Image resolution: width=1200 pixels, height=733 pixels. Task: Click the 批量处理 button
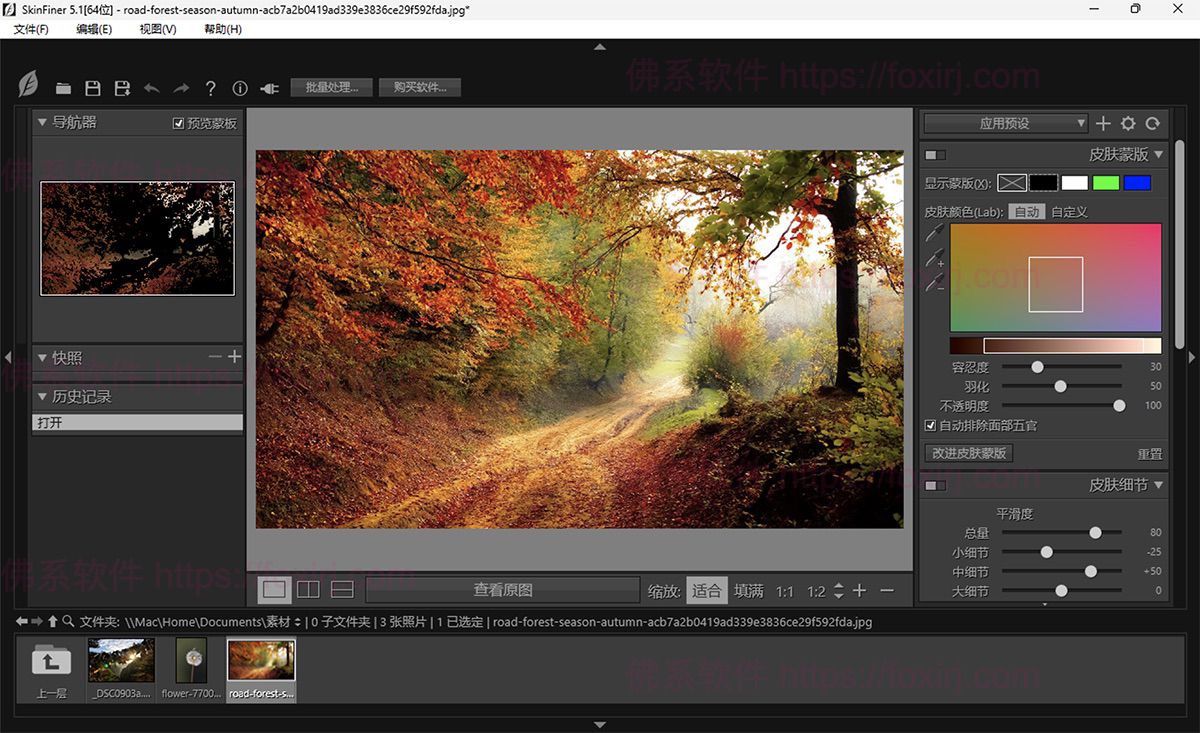332,88
